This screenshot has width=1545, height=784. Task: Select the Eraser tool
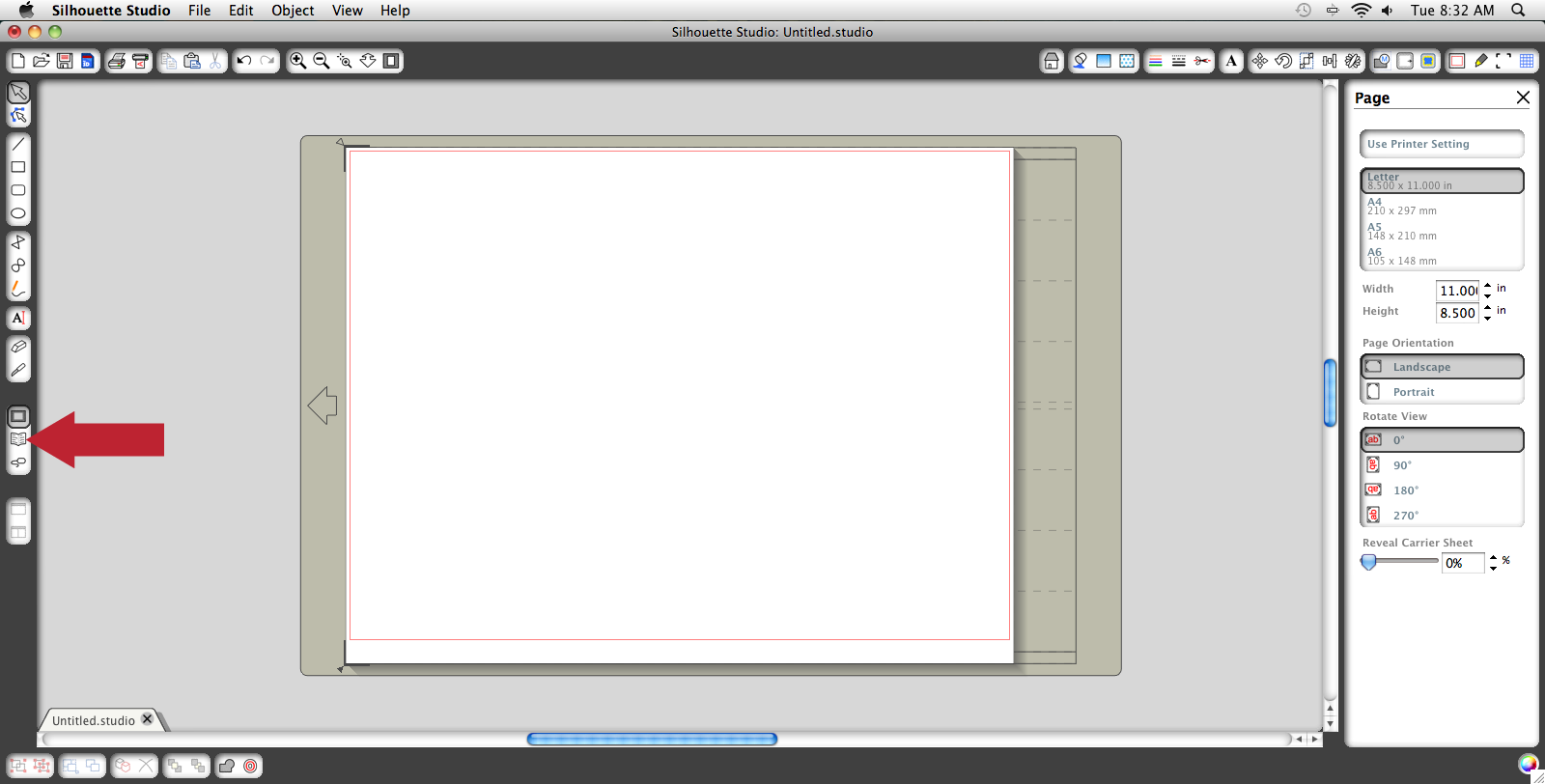tap(18, 347)
